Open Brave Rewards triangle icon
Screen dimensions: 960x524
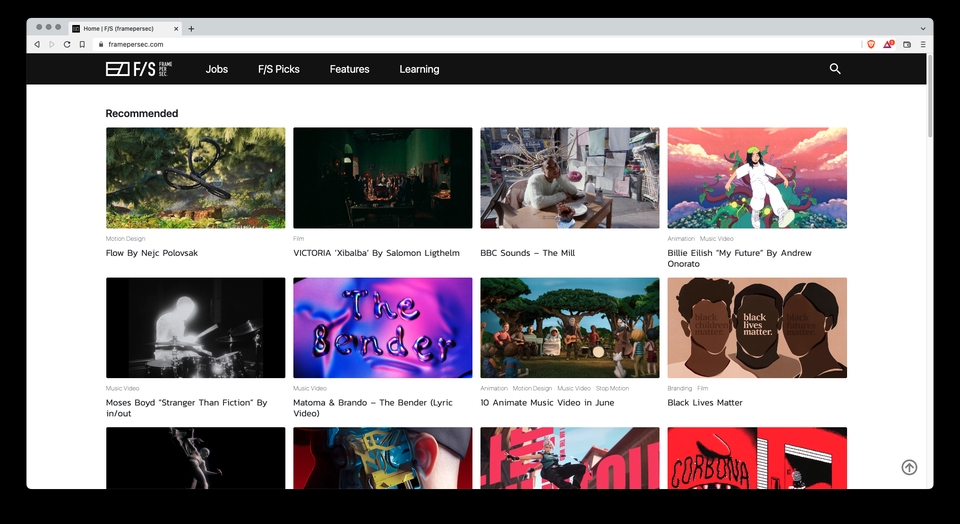(x=888, y=44)
